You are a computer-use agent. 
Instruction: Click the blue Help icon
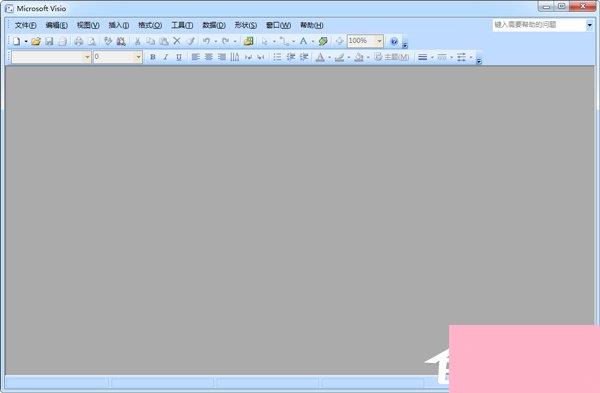pyautogui.click(x=394, y=41)
